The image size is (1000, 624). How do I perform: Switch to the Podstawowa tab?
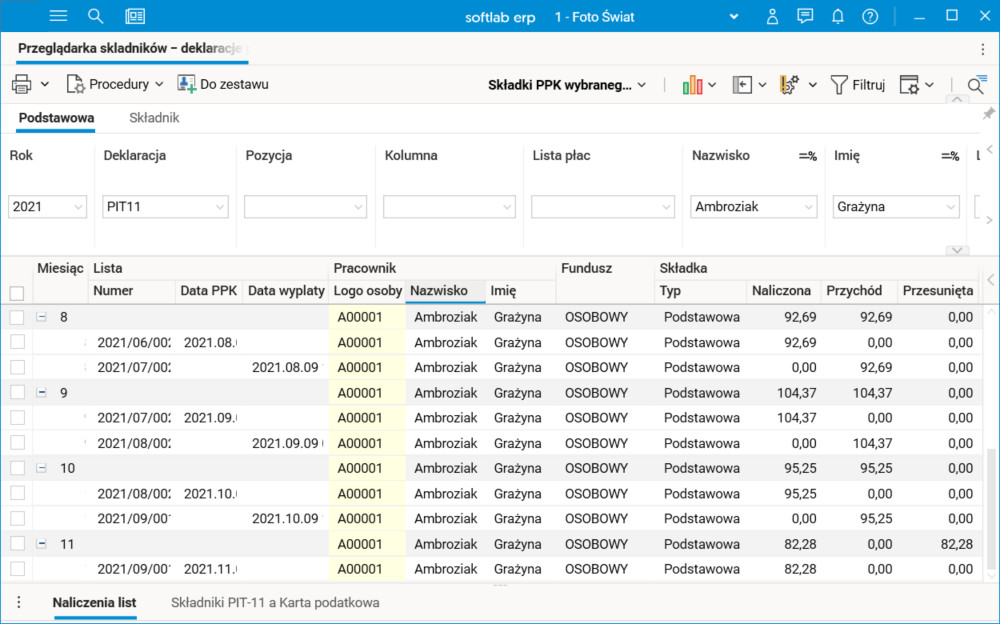(56, 118)
